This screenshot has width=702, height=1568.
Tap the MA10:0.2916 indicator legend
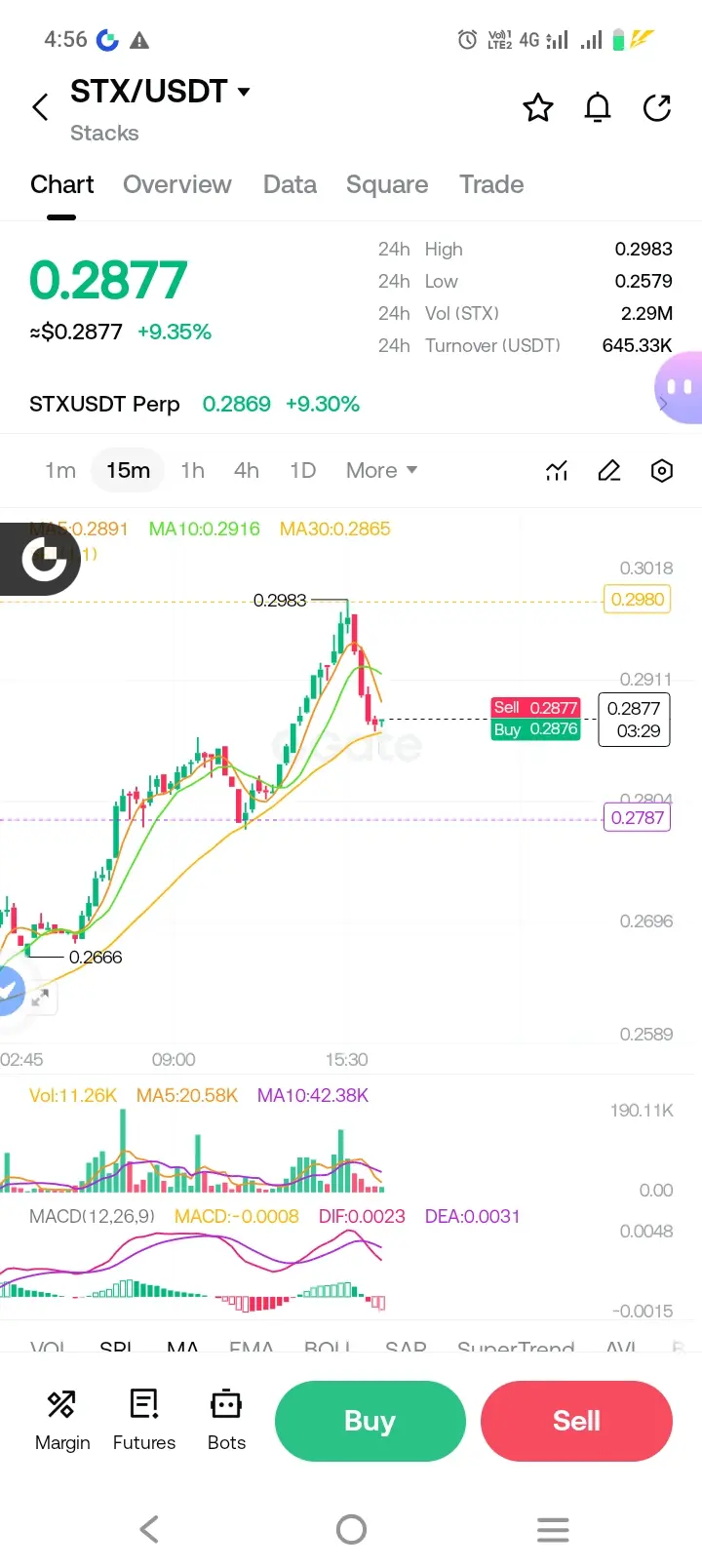[205, 529]
